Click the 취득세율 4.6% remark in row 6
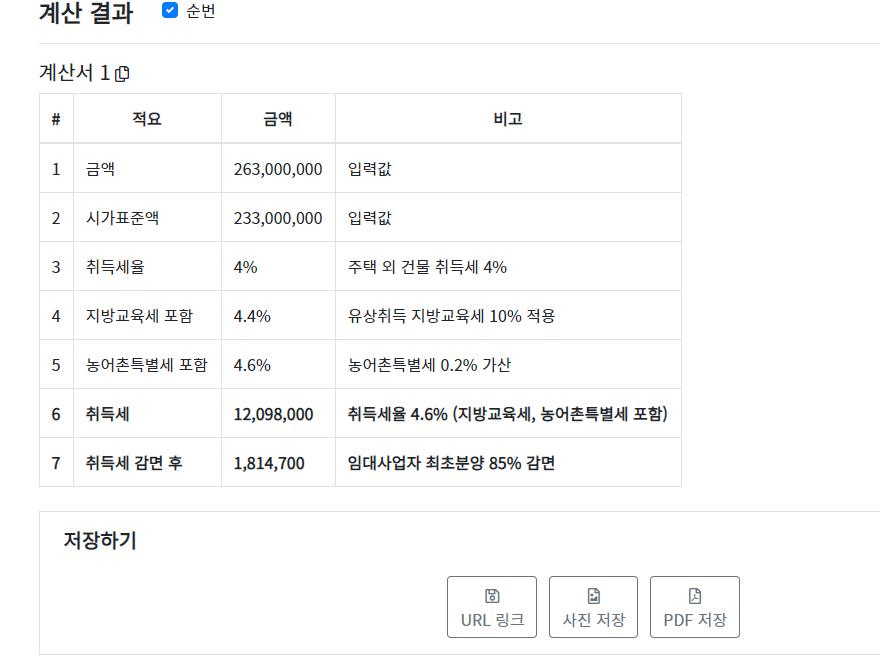The width and height of the screenshot is (880, 663). pyautogui.click(x=507, y=414)
